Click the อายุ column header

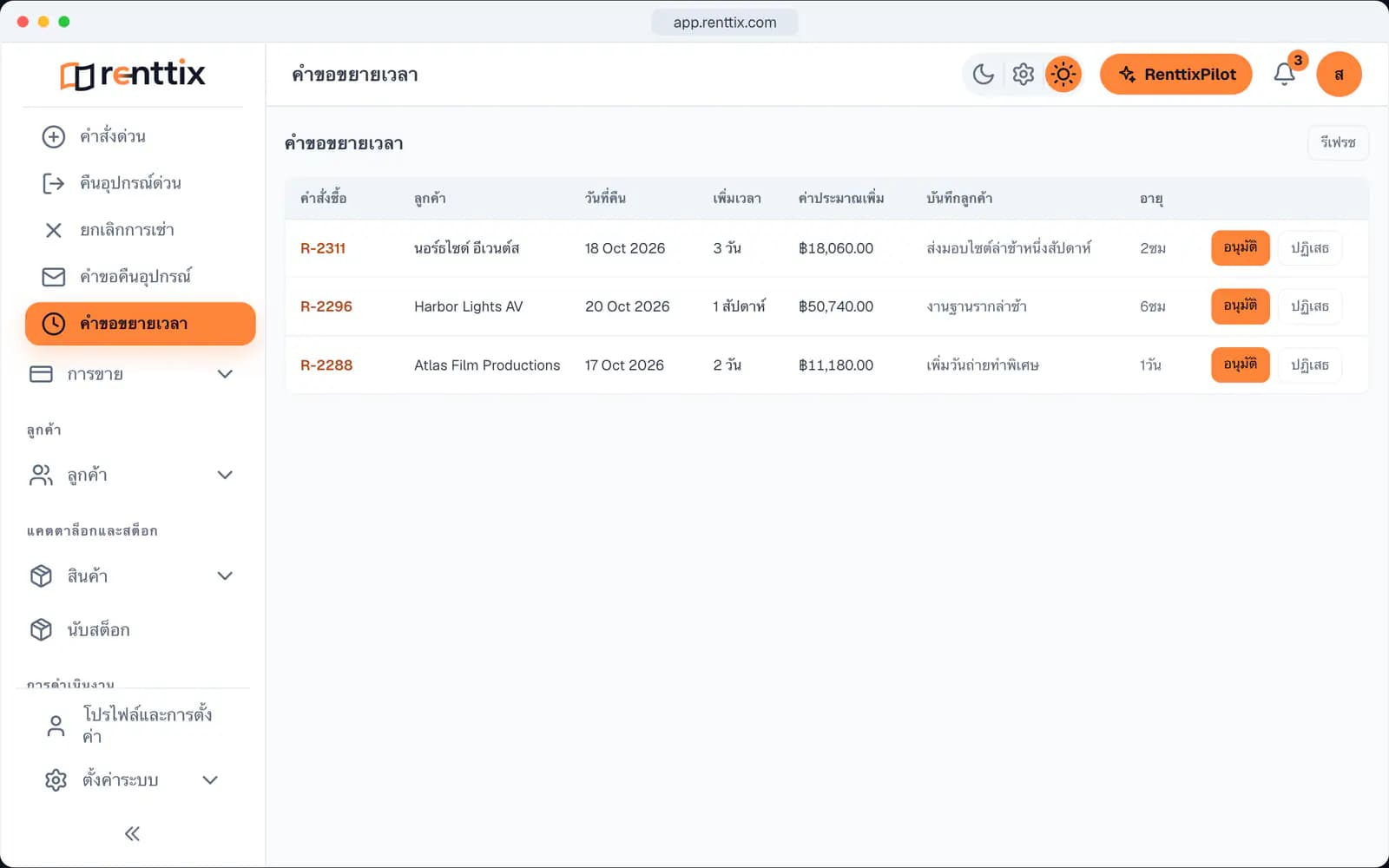tap(1151, 199)
